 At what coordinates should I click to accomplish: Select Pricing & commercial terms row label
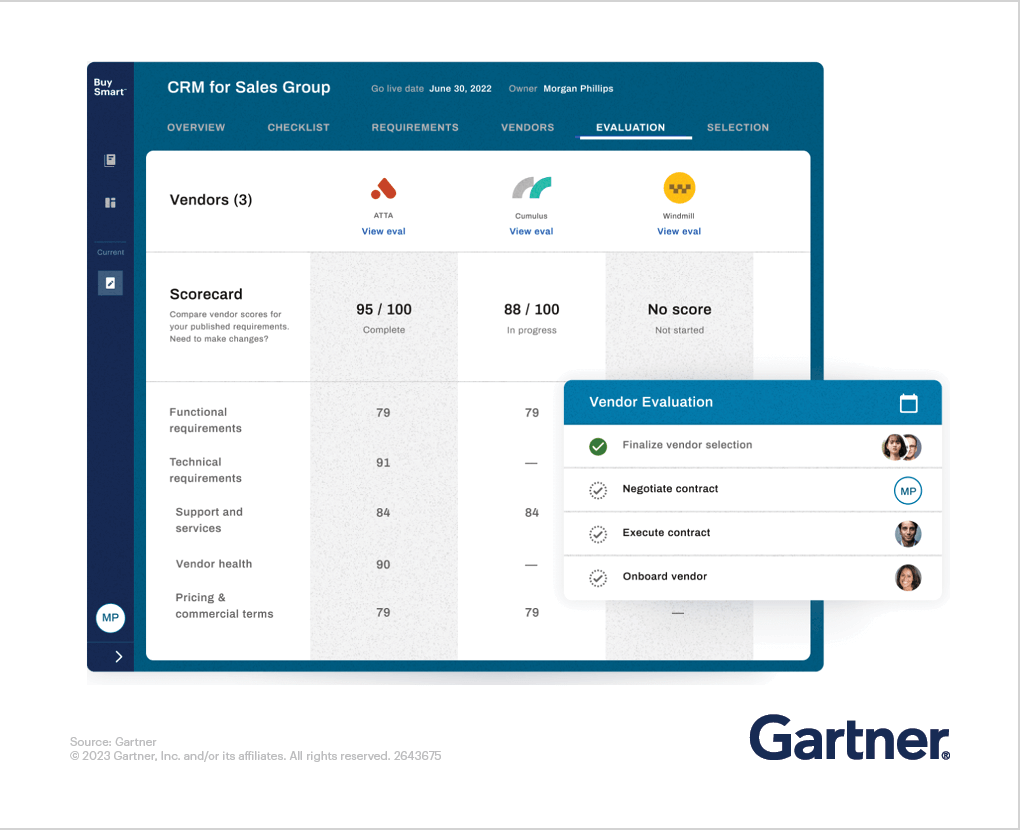tap(224, 606)
